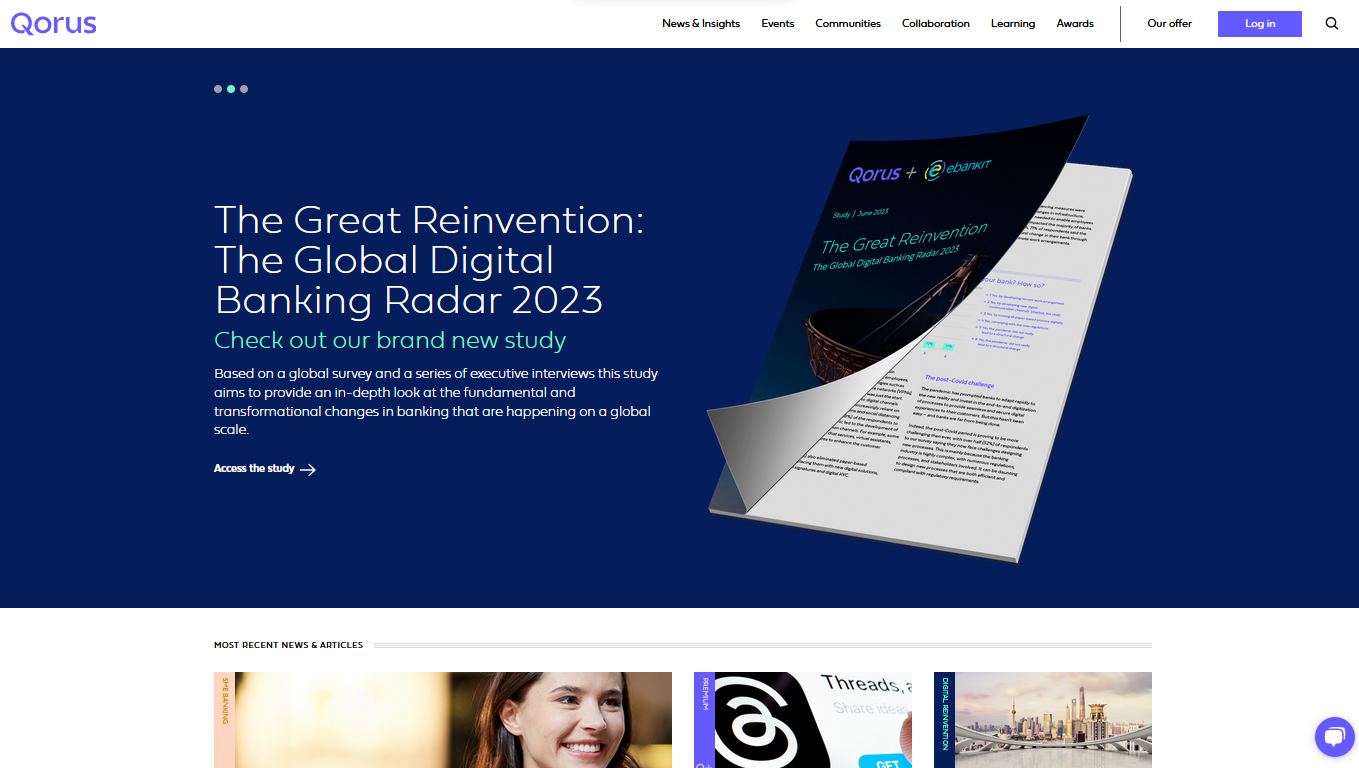Open the Threads premium article thumbnail
The width and height of the screenshot is (1359, 768).
(x=812, y=720)
